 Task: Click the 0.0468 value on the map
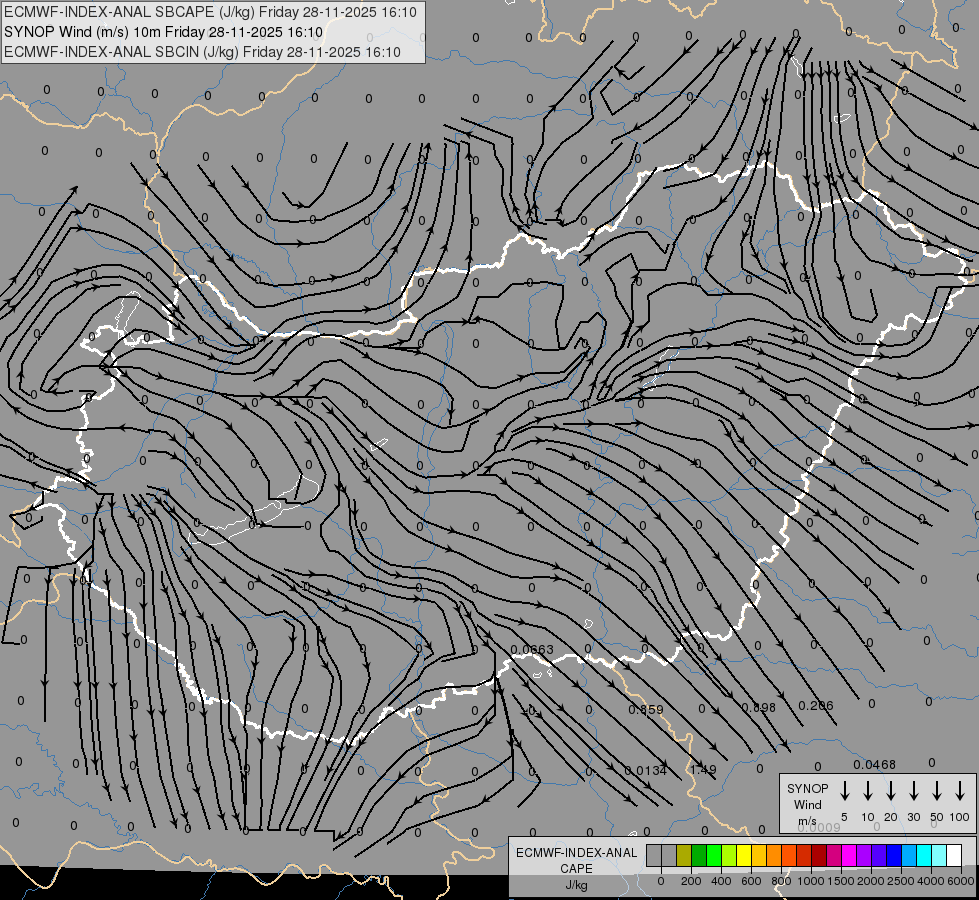(x=875, y=764)
